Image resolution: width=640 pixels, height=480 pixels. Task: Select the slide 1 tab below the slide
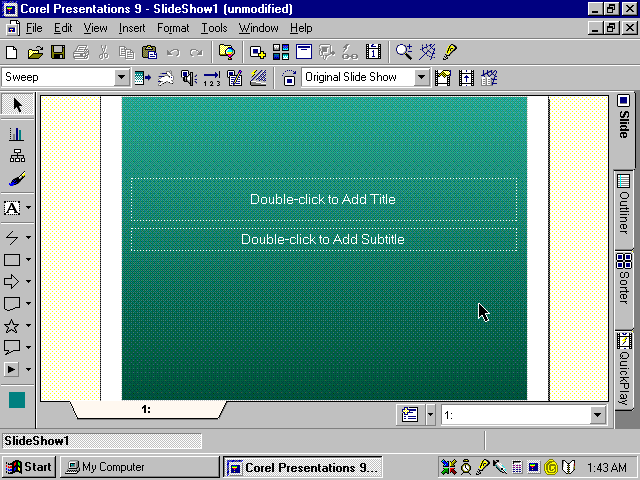point(148,409)
